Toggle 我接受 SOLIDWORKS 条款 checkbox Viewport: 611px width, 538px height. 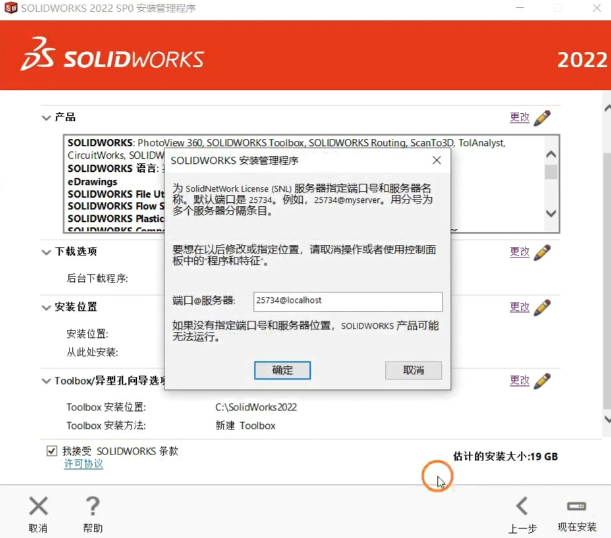[x=52, y=451]
